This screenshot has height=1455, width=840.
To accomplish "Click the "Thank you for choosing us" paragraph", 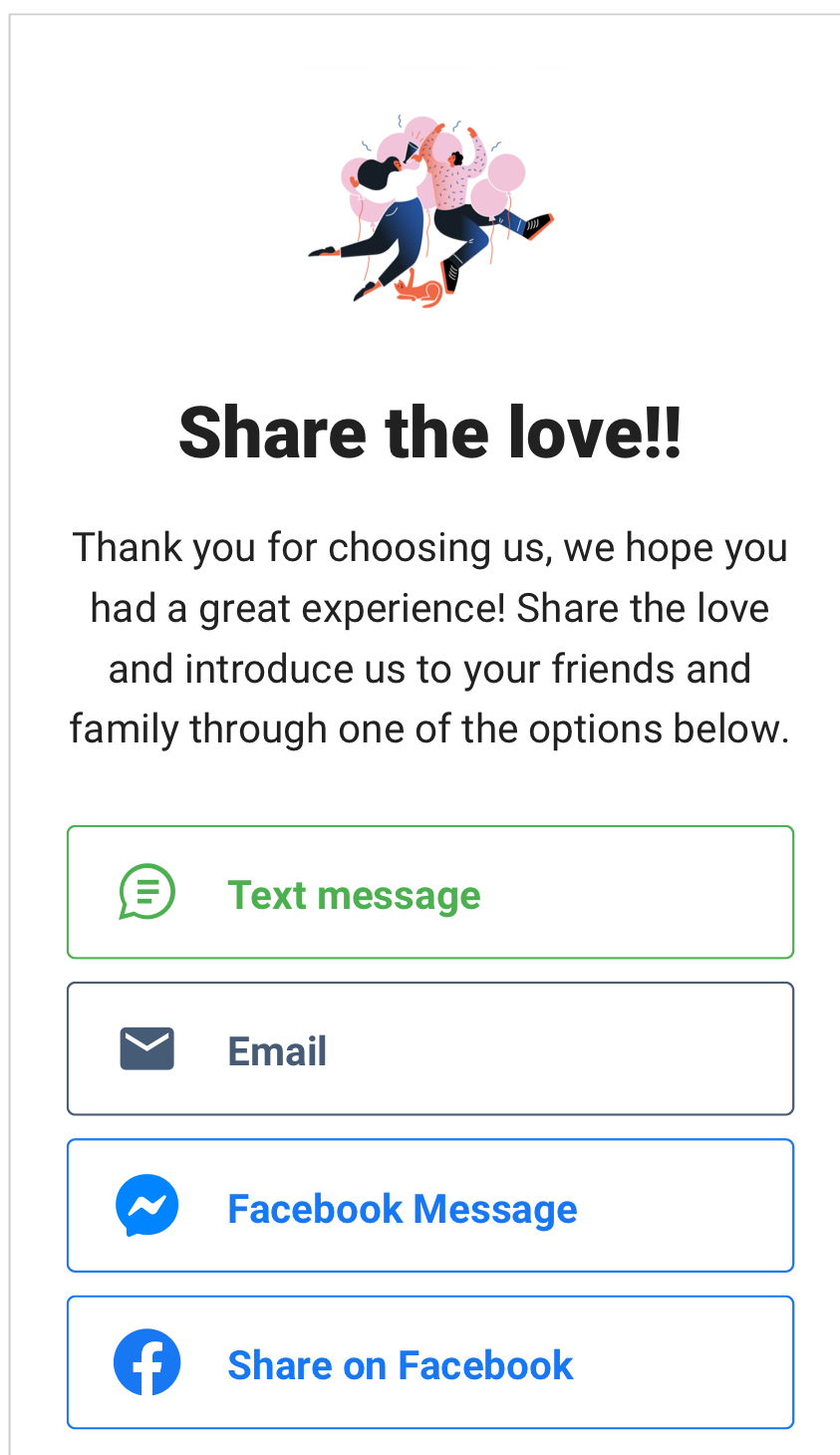I will tap(429, 638).
